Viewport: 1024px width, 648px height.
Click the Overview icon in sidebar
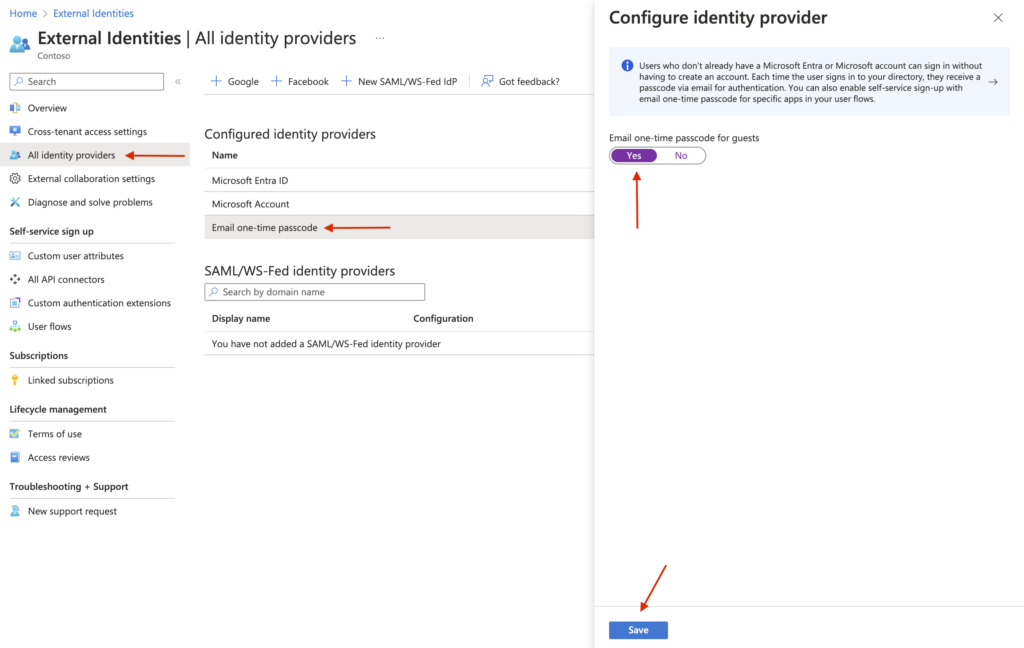[x=15, y=108]
